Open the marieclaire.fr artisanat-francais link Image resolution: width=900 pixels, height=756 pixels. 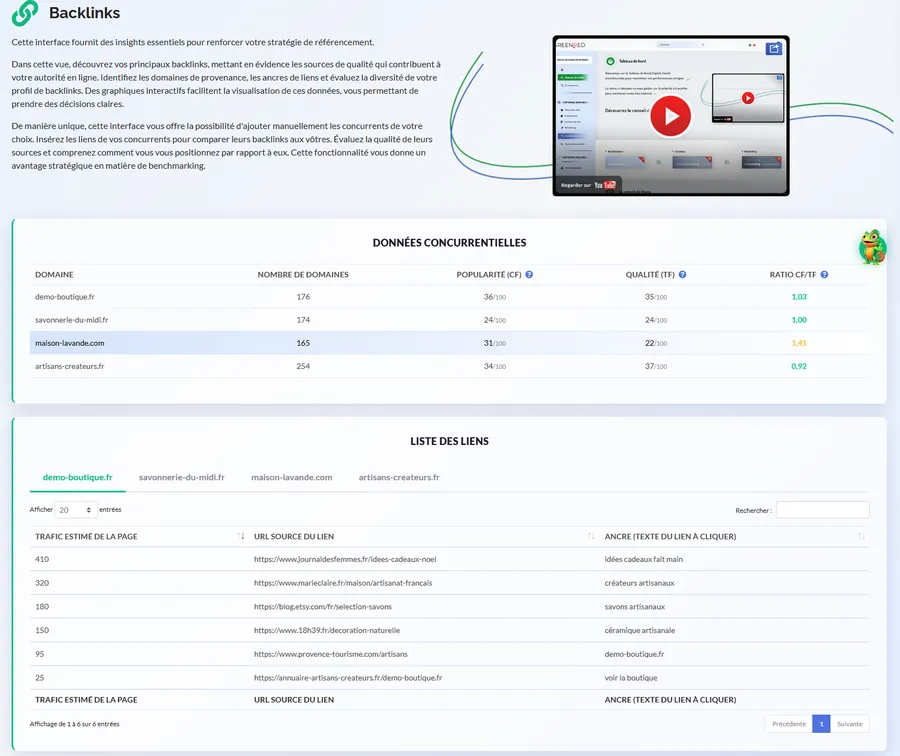[343, 583]
